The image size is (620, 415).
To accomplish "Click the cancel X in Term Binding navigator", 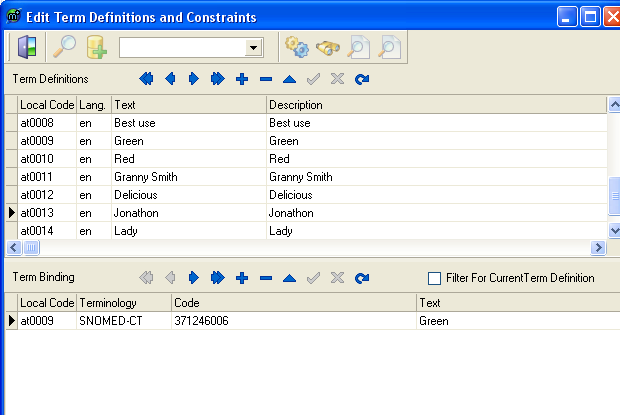I will coord(337,278).
